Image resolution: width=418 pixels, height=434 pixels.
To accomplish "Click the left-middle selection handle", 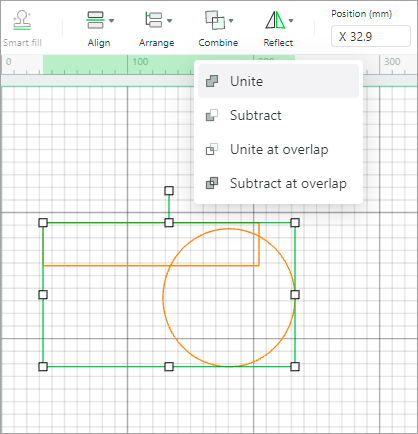I will (x=43, y=295).
